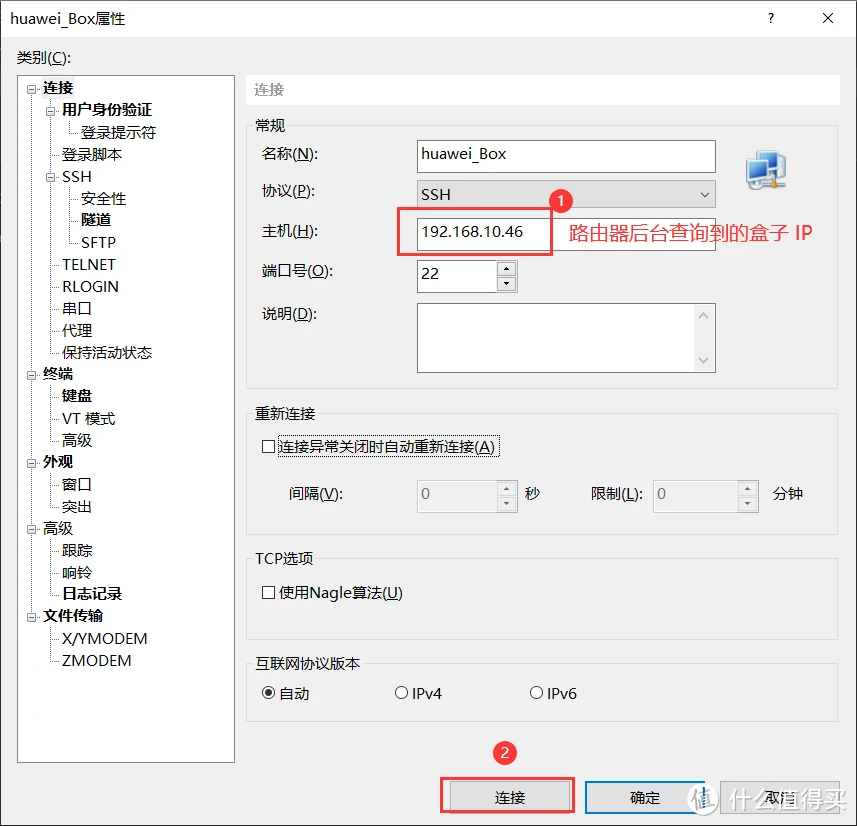Select 代理 in the category tree
This screenshot has width=857, height=826.
77,330
